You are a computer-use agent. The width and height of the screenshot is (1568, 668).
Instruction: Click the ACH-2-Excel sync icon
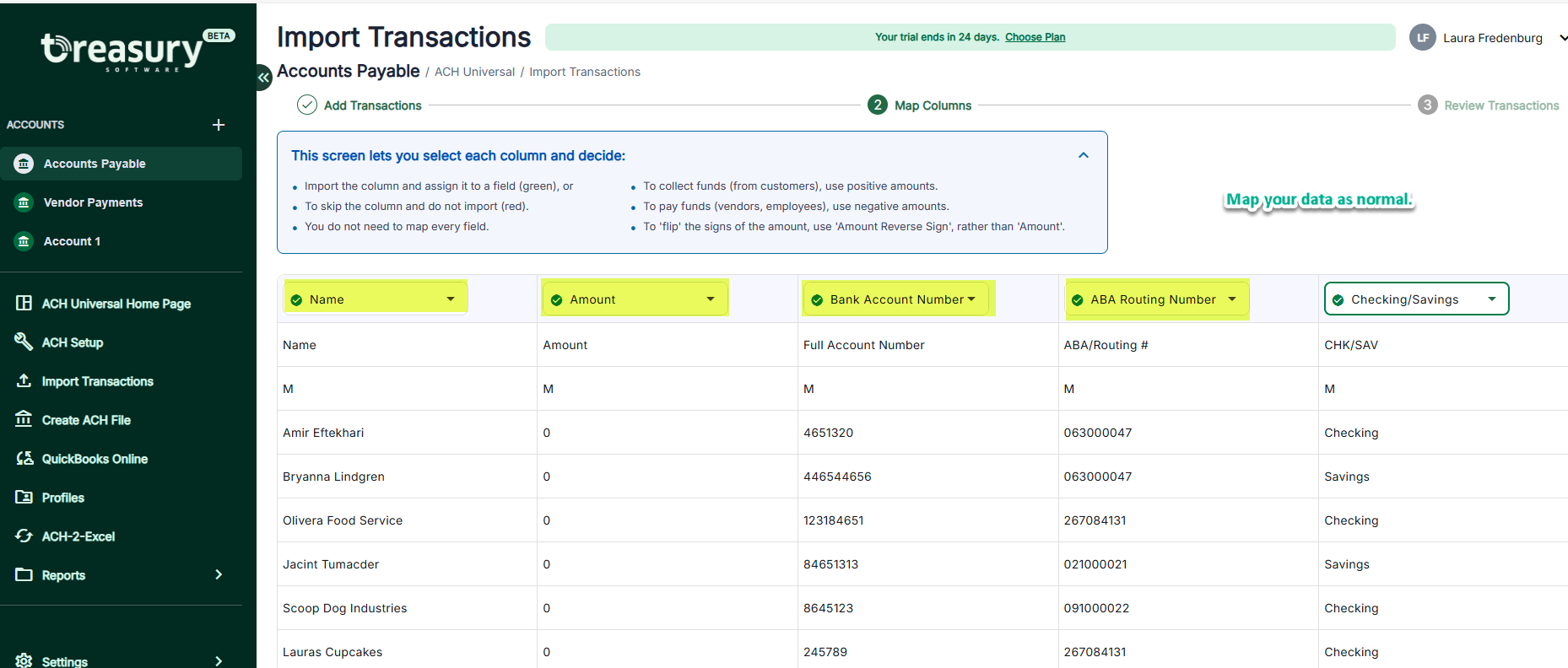point(24,536)
